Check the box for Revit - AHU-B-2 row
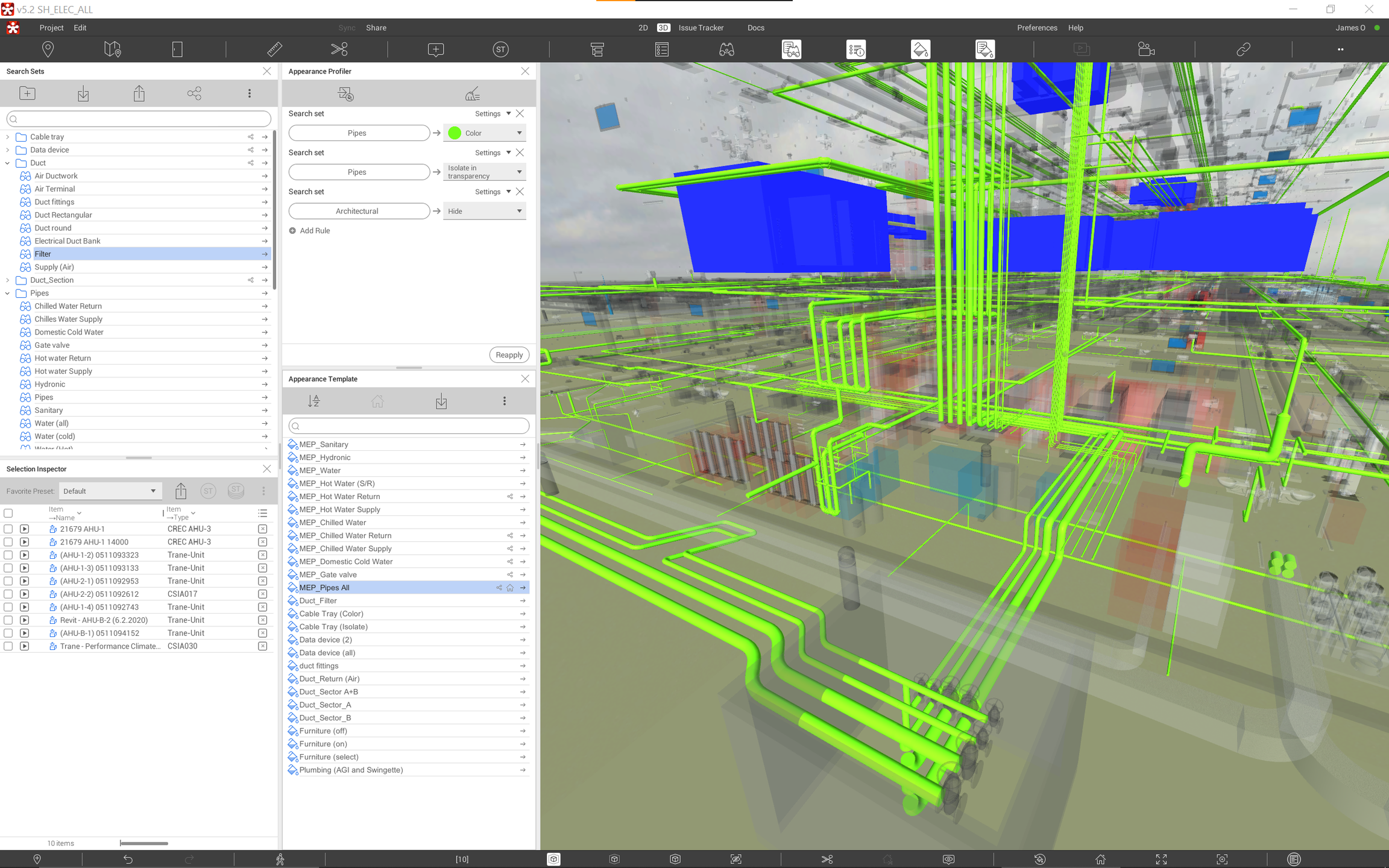 8,620
